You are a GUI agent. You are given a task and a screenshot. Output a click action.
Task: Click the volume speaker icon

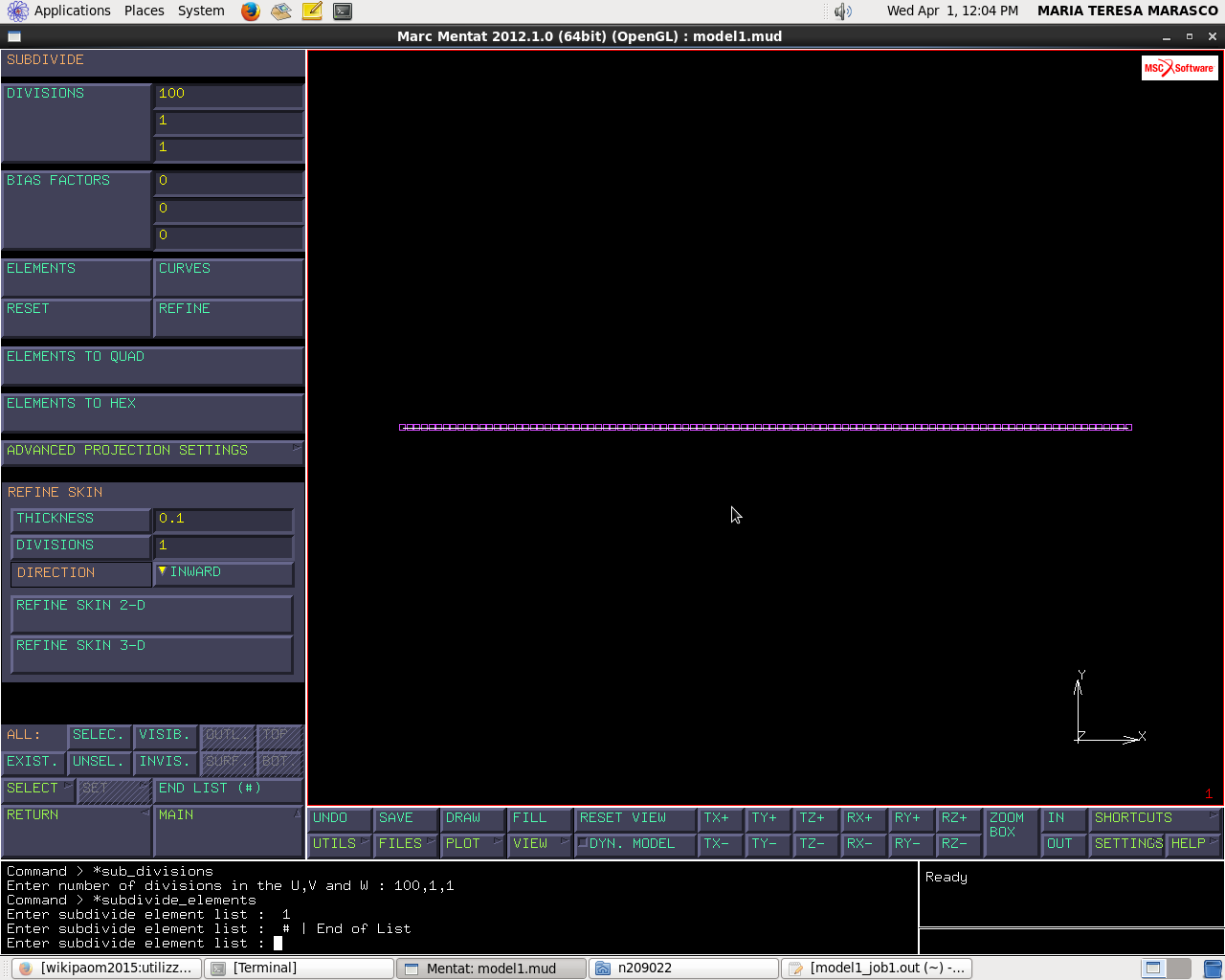pyautogui.click(x=842, y=11)
